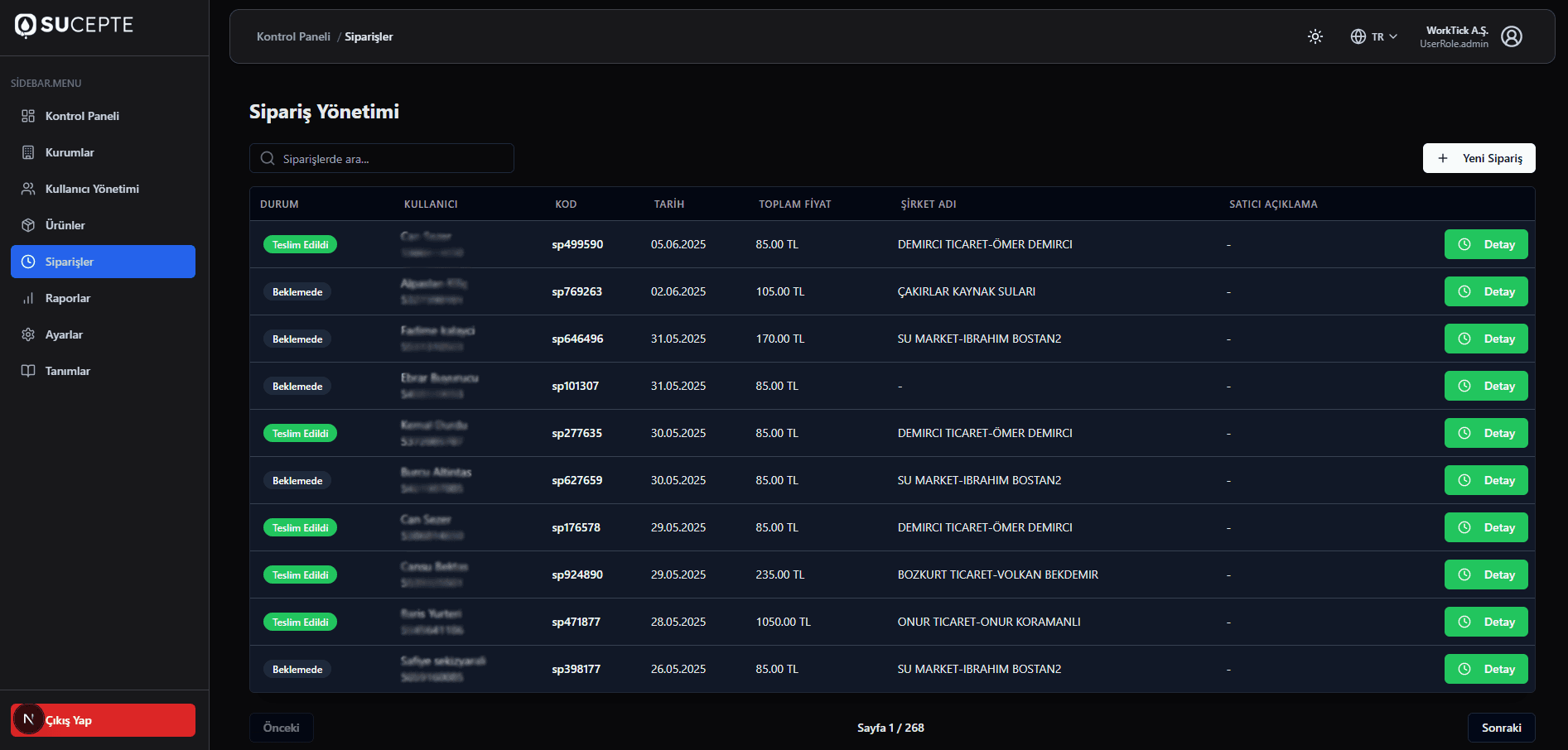Toggle the light/dark theme sun icon
1568x750 pixels.
pyautogui.click(x=1315, y=36)
